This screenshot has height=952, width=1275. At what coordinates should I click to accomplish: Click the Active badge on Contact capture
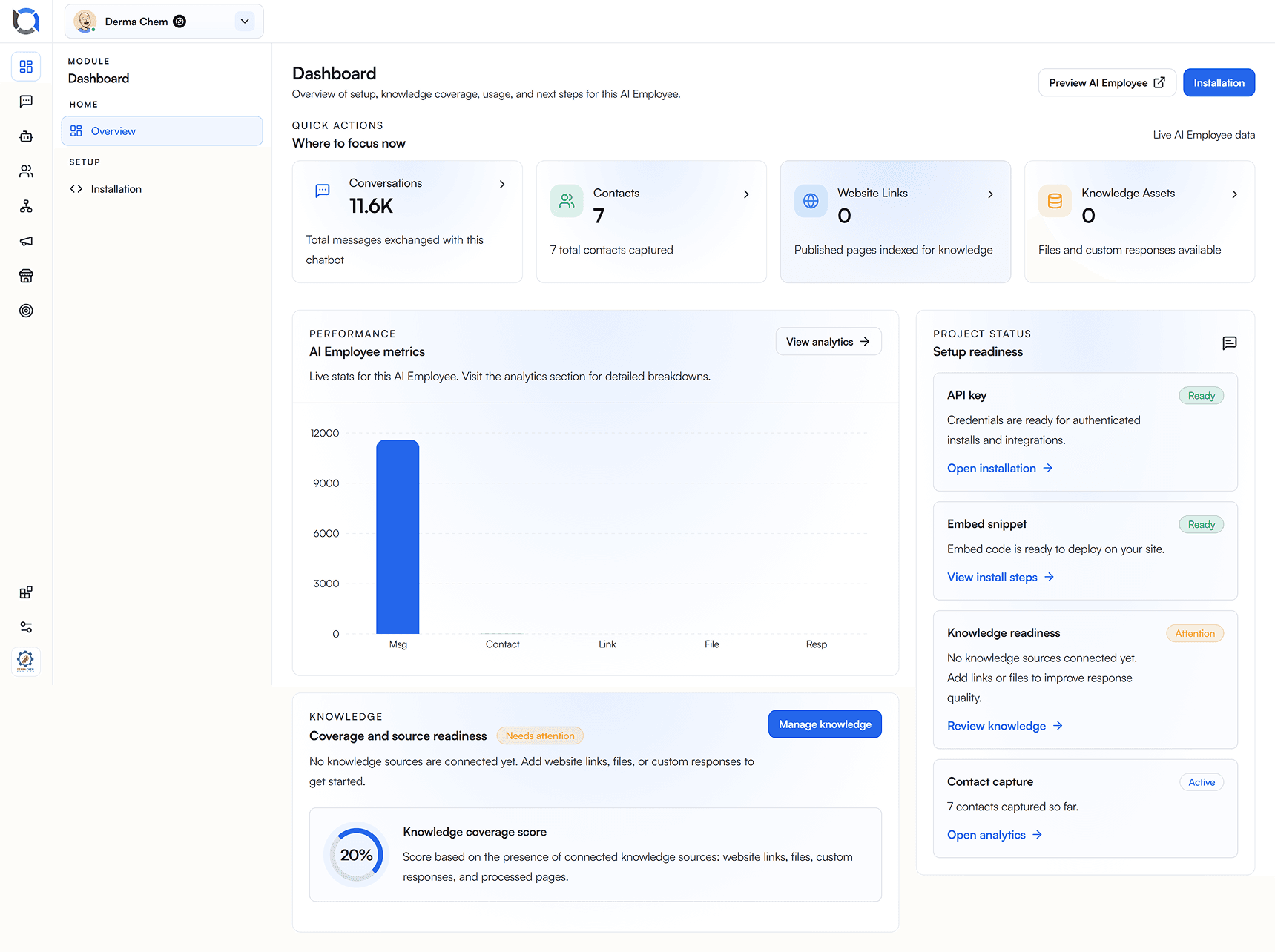pyautogui.click(x=1202, y=783)
